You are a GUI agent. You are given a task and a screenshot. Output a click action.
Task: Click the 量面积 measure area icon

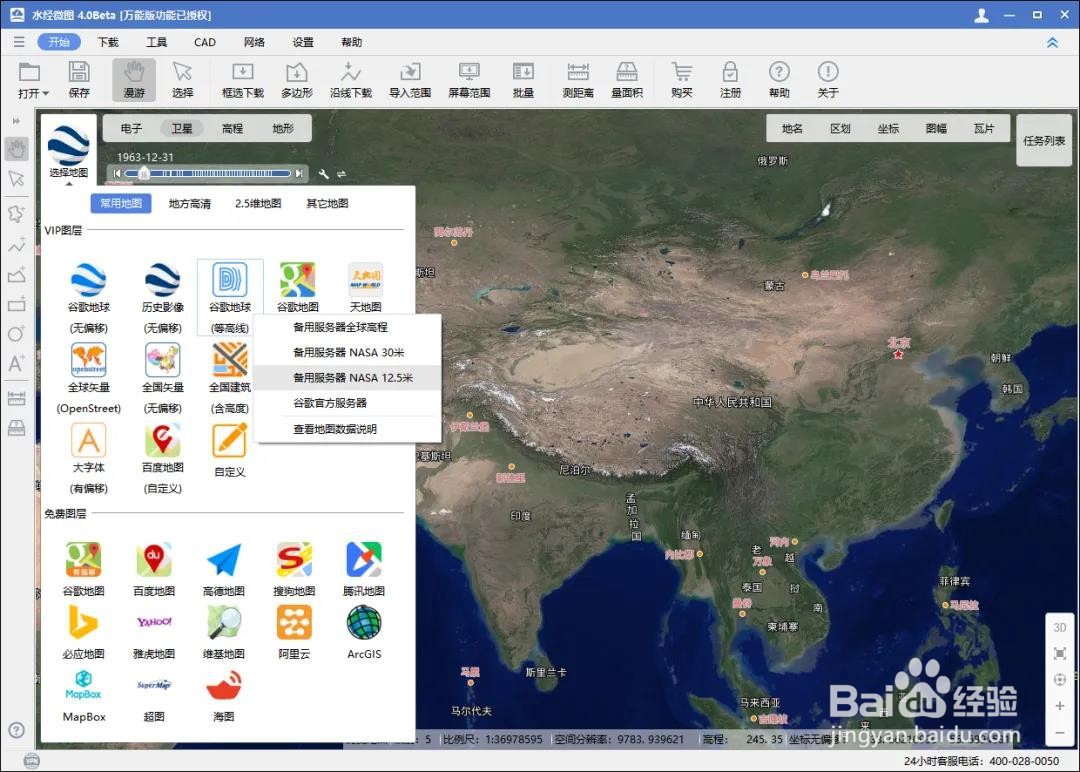627,72
